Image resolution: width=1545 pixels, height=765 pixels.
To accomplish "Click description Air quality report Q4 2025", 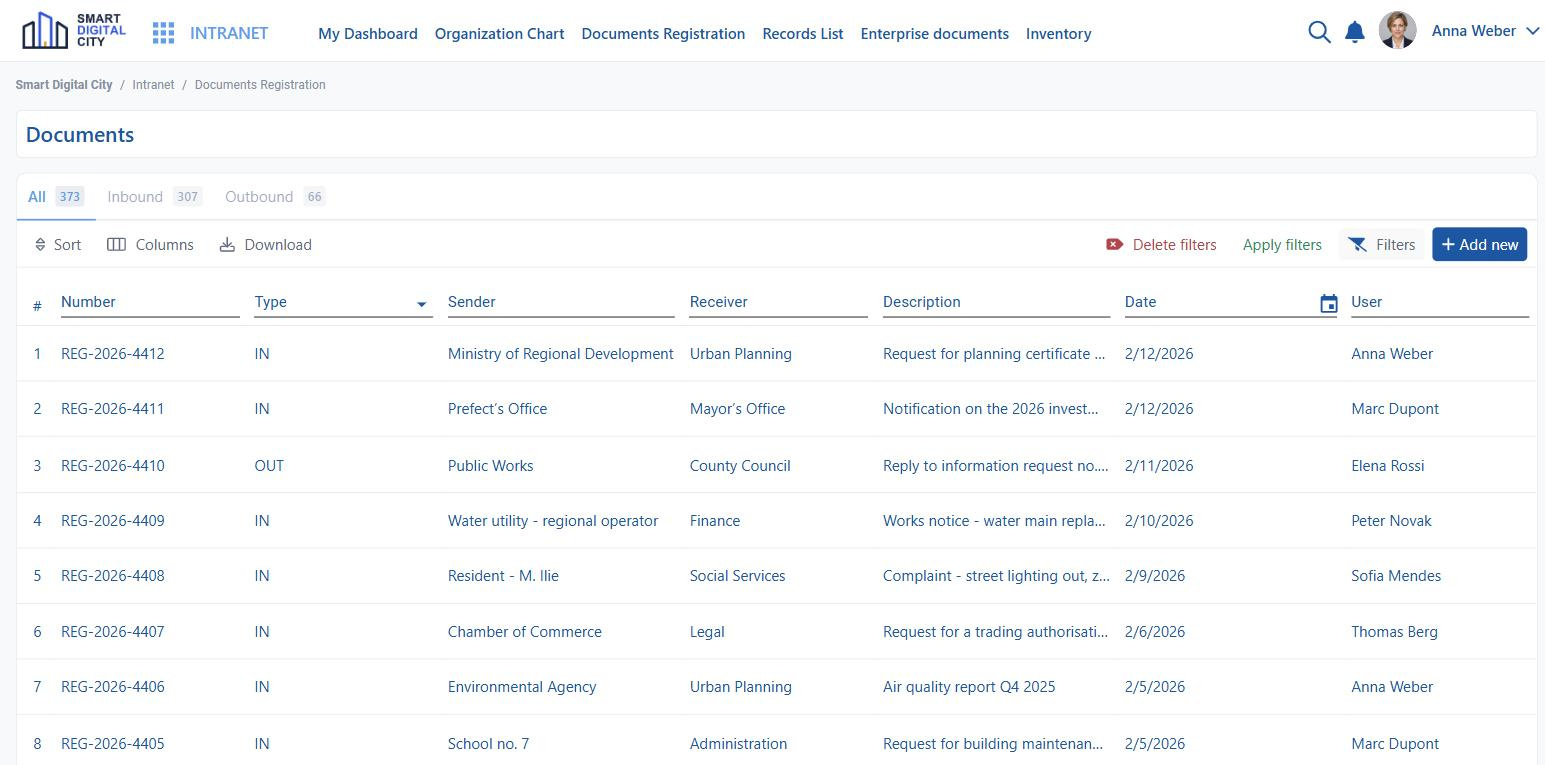I will pyautogui.click(x=969, y=687).
